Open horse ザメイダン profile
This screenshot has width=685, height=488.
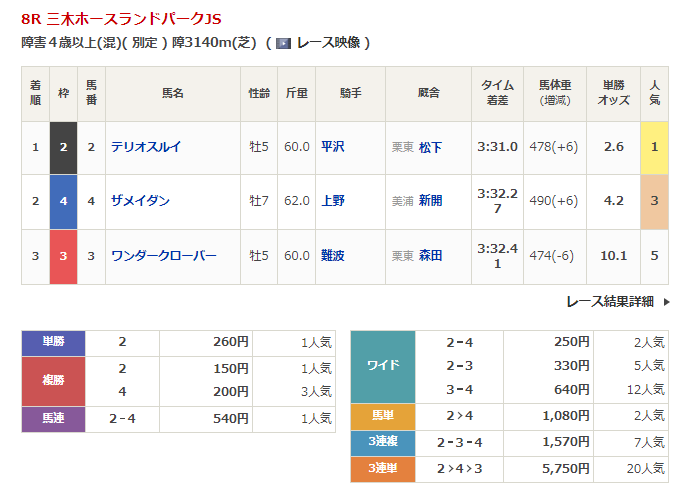[x=140, y=201]
